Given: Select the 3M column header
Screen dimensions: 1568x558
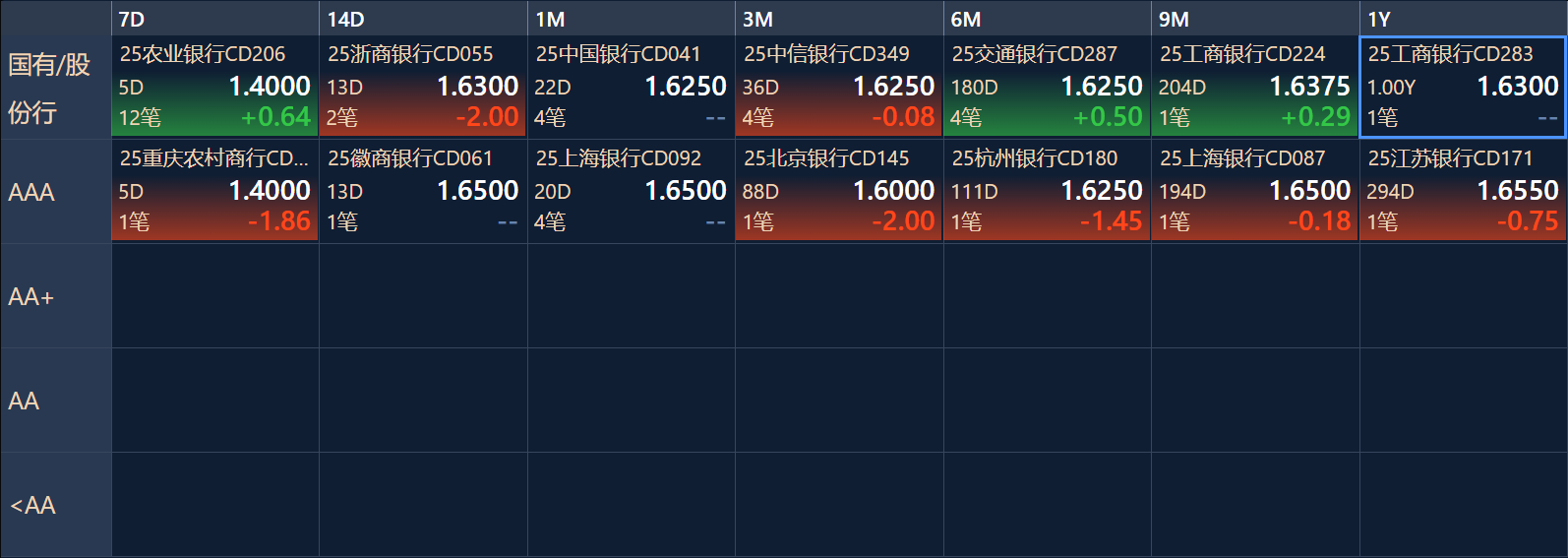Looking at the screenshot, I should (839, 19).
